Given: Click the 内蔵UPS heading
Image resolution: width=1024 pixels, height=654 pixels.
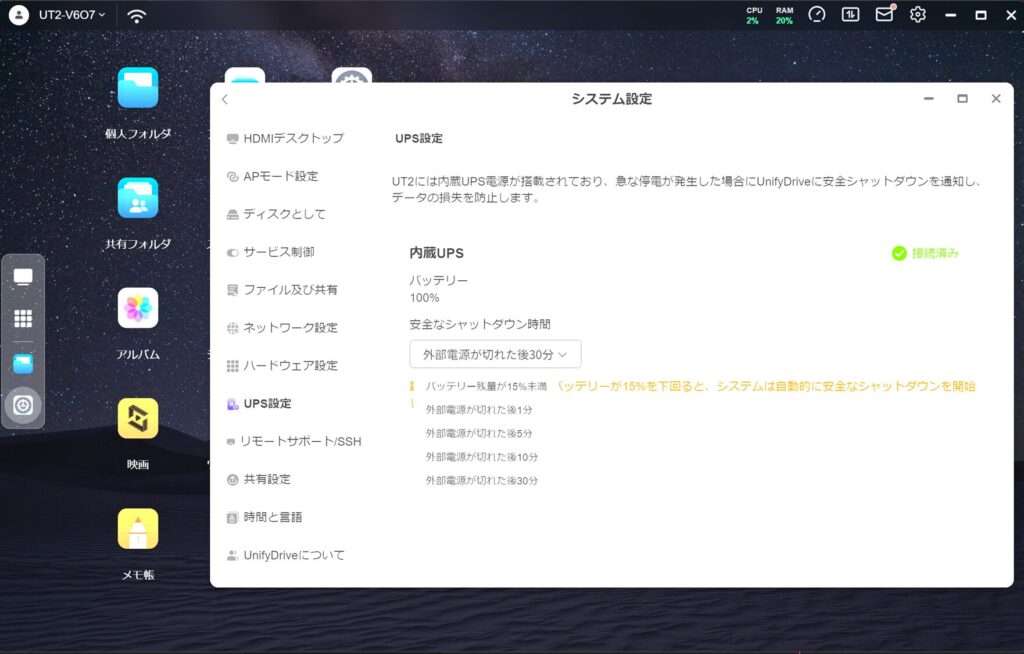Looking at the screenshot, I should click(x=436, y=253).
